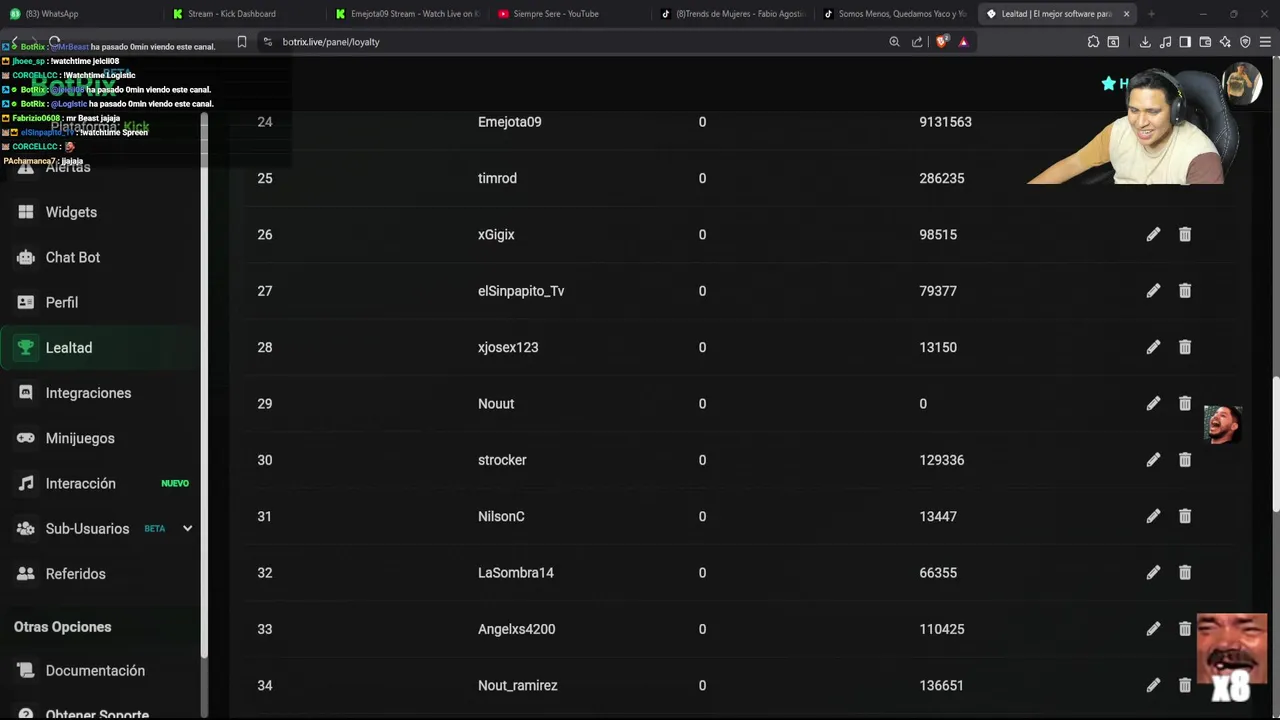Switch to Somos Menos, Quedamos tab
This screenshot has width=1280, height=720.
[895, 14]
